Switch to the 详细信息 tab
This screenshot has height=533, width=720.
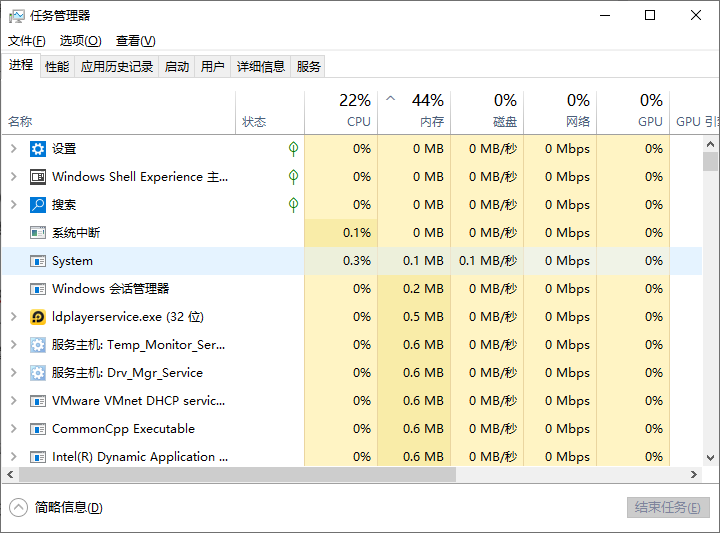point(261,67)
